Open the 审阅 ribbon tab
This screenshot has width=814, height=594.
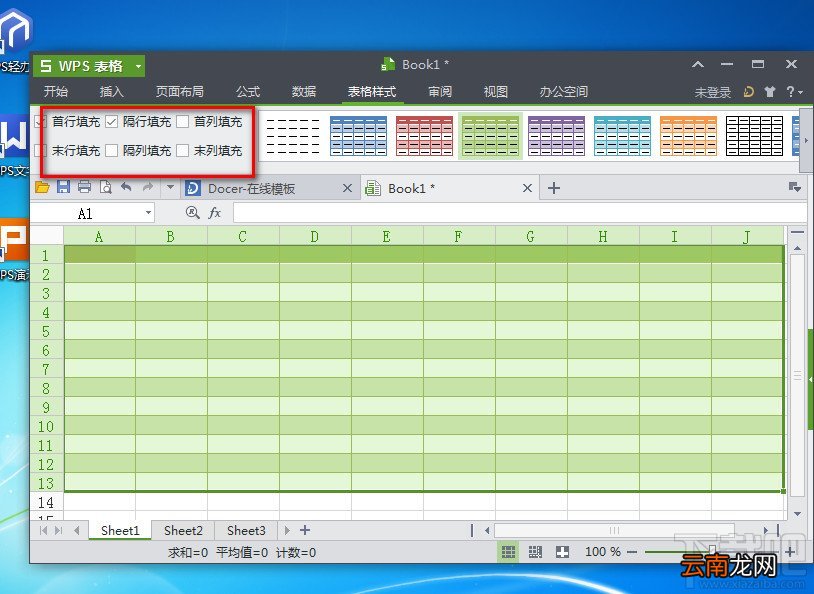tap(440, 92)
